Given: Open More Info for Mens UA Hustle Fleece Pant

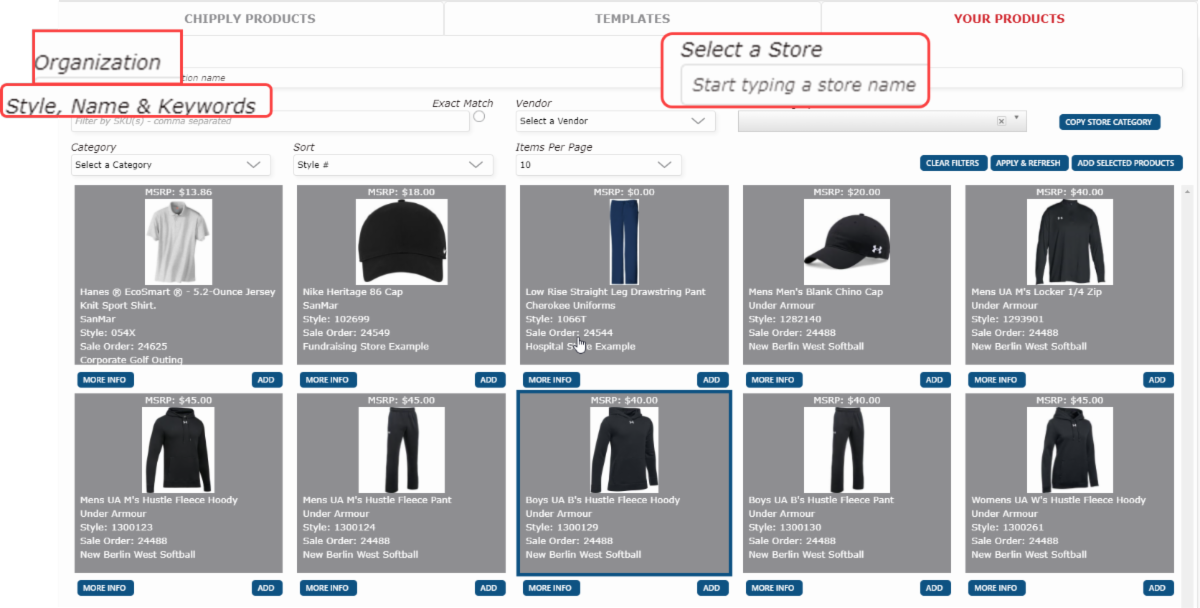Looking at the screenshot, I should pos(328,588).
